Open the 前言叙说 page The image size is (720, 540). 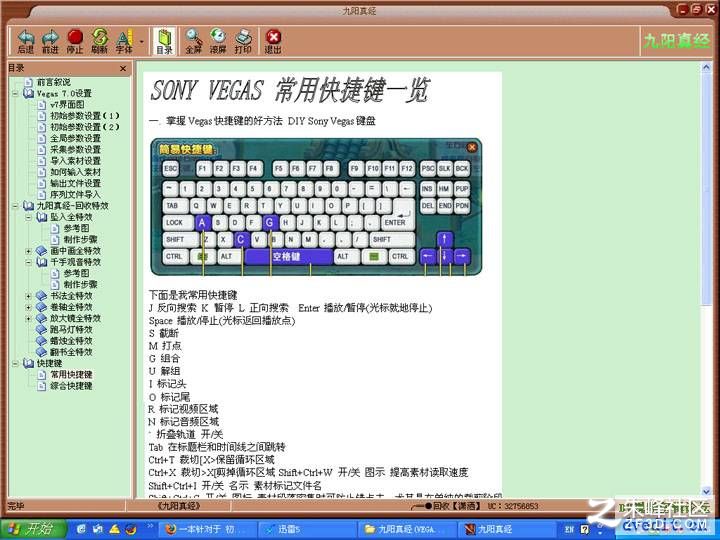click(x=54, y=82)
